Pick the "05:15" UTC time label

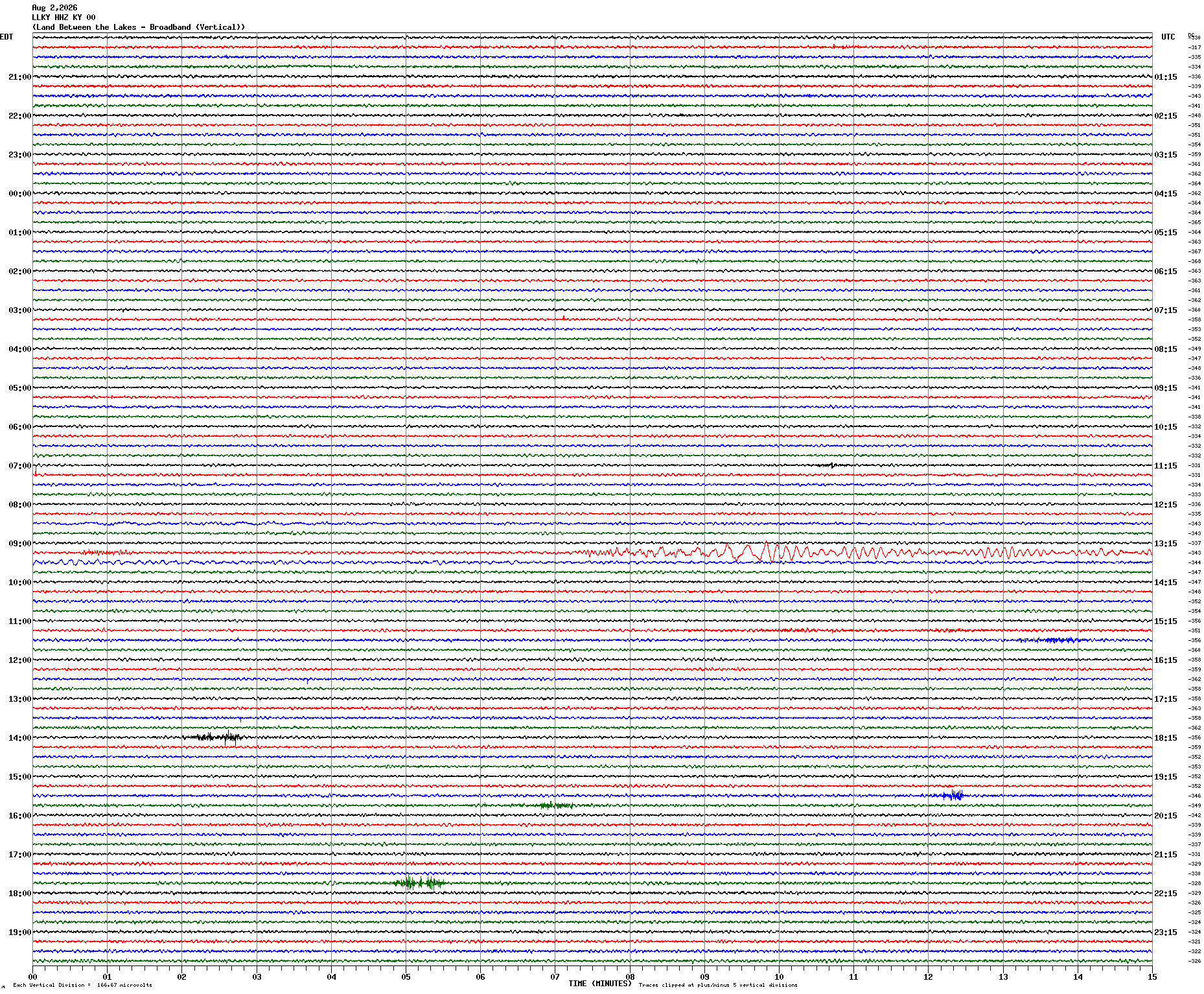(1166, 233)
